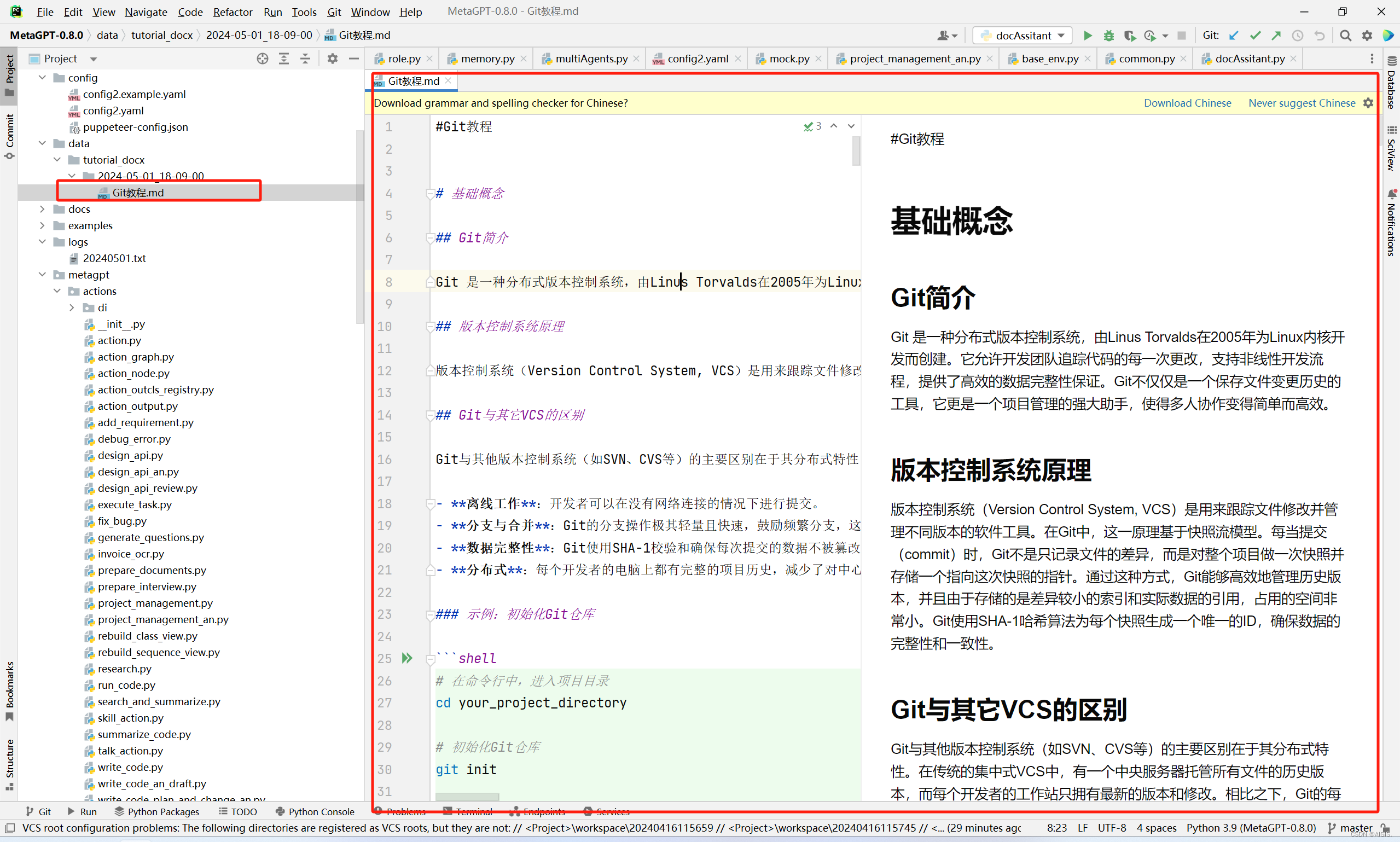Open the Database tool window
This screenshot has height=842, width=1400.
pyautogui.click(x=1391, y=83)
